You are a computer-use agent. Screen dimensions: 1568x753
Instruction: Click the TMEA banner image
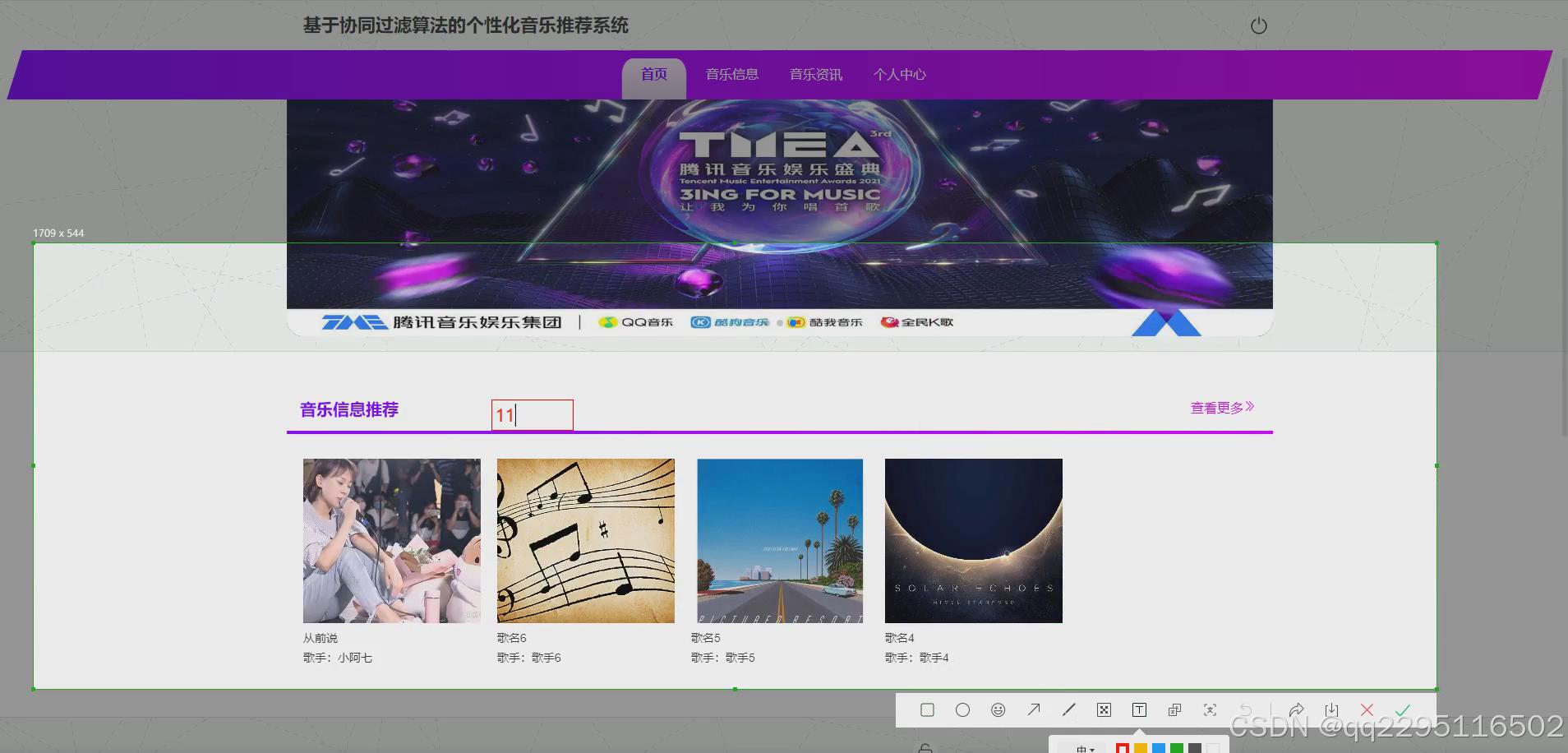coord(780,218)
